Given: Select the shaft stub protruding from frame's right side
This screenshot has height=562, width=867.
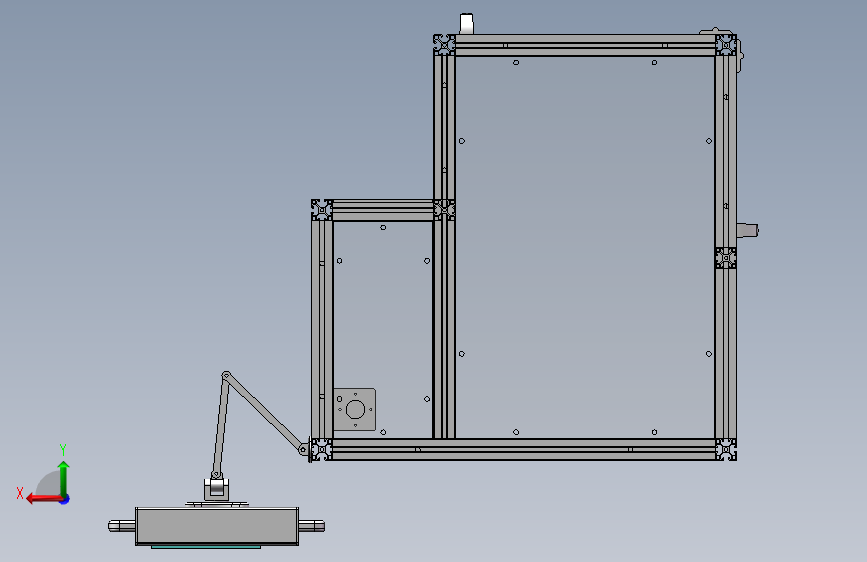Looking at the screenshot, I should click(747, 230).
